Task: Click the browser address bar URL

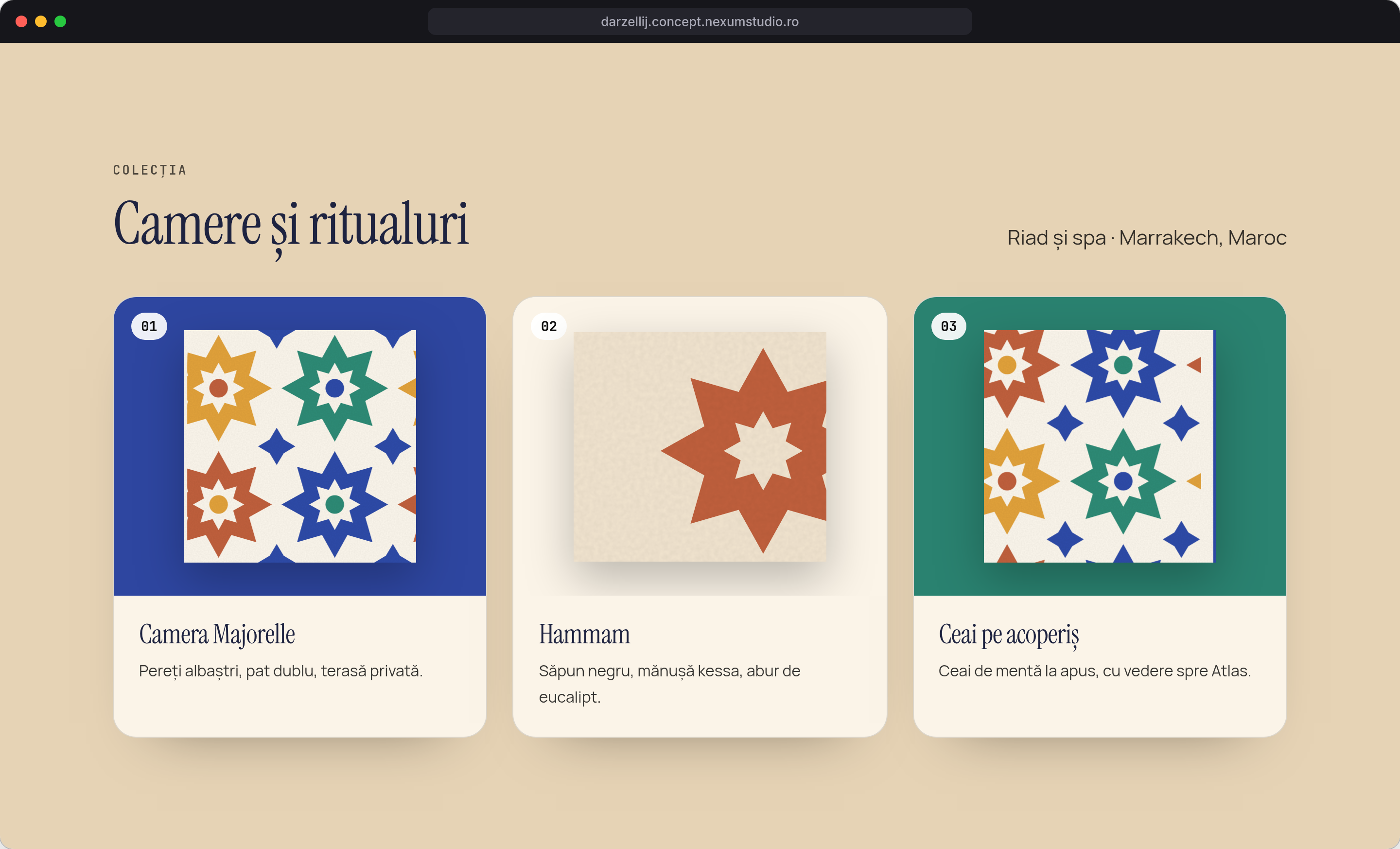Action: pos(700,21)
